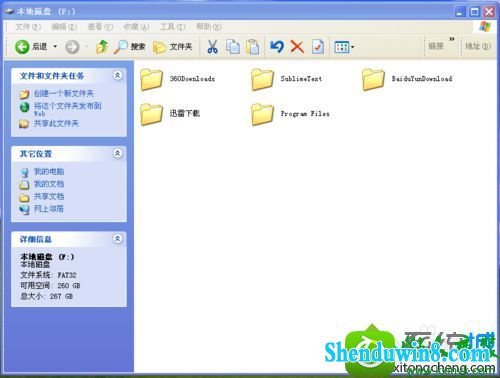
Task: Click the share folder hand icon
Action: pyautogui.click(x=24, y=124)
